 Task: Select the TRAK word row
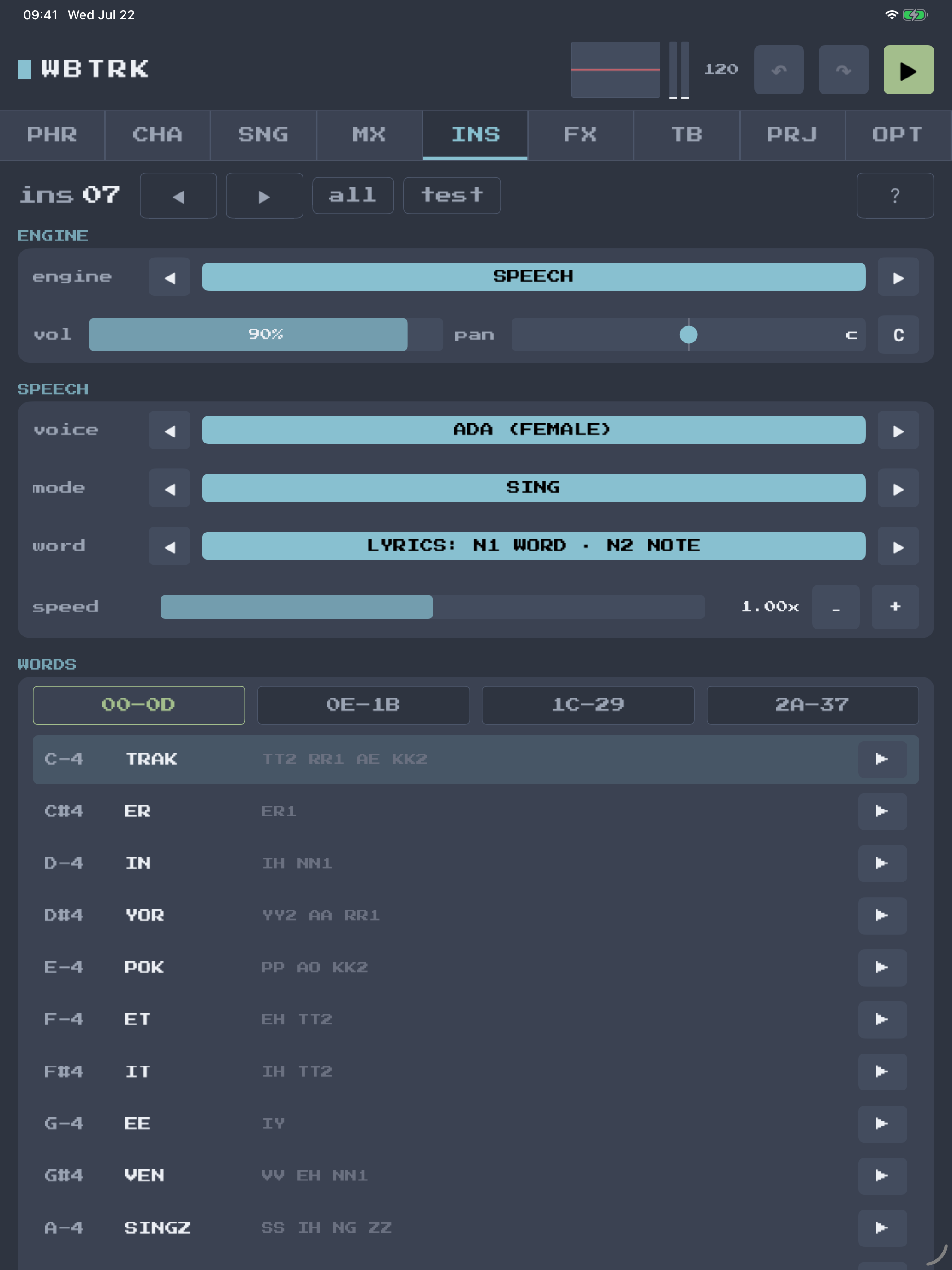(x=476, y=760)
